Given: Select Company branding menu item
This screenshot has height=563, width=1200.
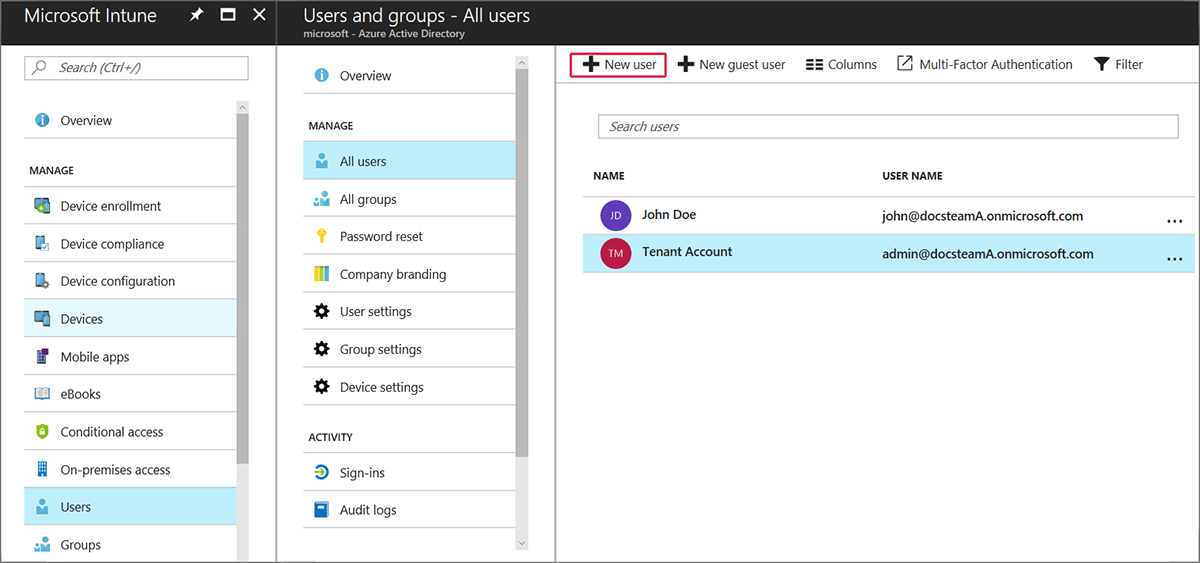Looking at the screenshot, I should [409, 274].
